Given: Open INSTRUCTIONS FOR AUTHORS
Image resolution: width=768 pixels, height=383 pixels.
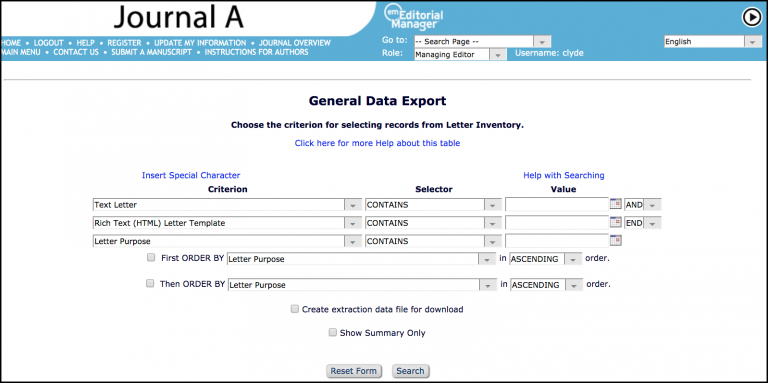Looking at the screenshot, I should pos(256,52).
